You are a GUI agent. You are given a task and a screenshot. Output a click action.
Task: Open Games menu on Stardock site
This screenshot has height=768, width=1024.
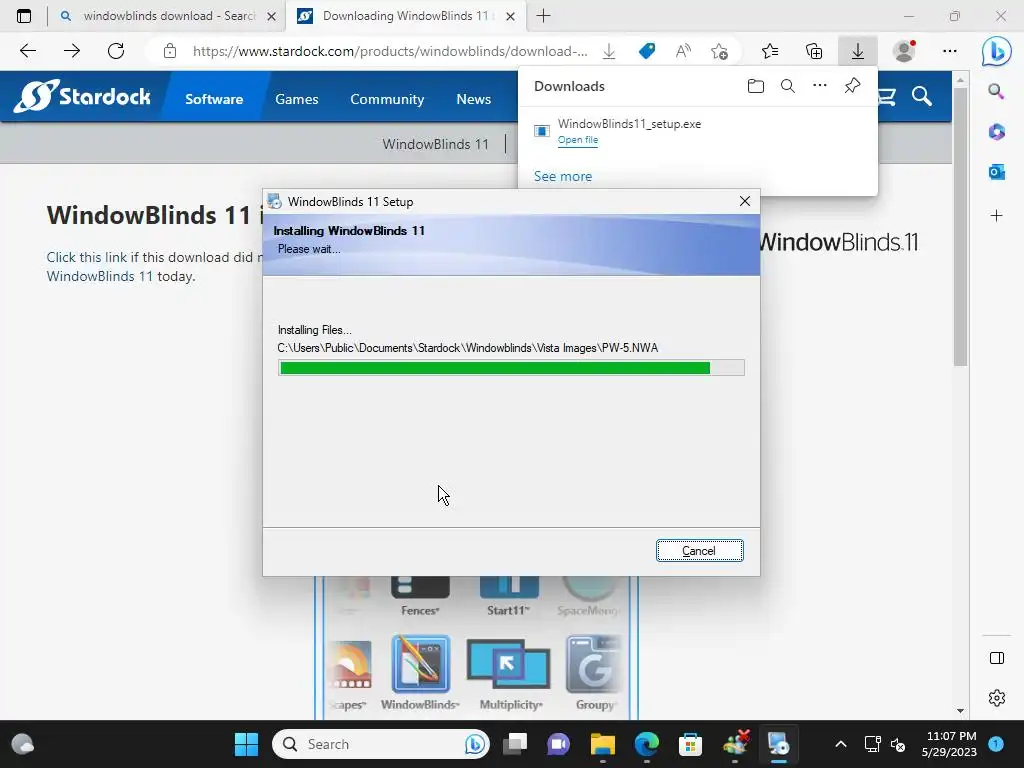click(x=296, y=99)
